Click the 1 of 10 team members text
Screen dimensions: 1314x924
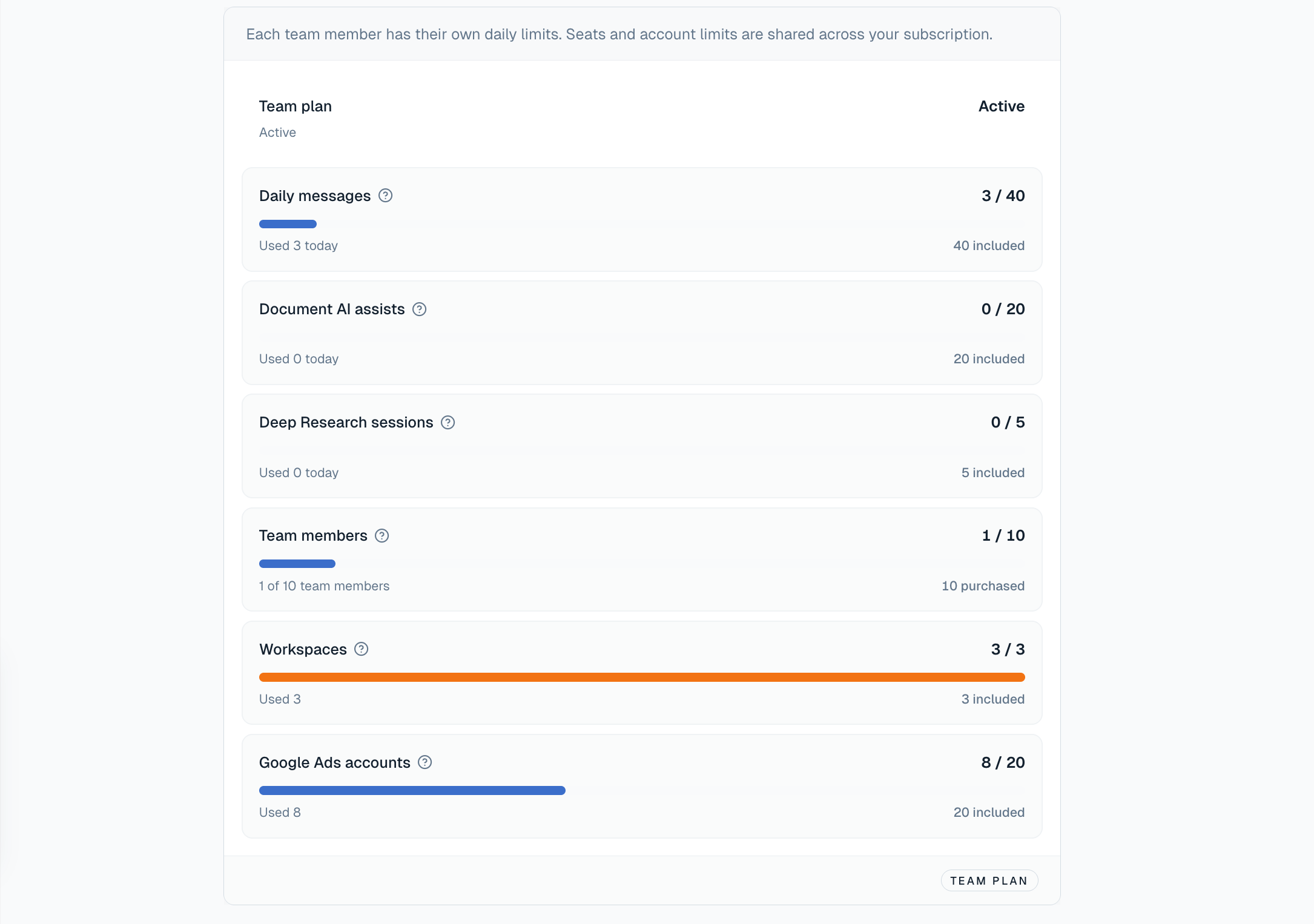coord(324,586)
